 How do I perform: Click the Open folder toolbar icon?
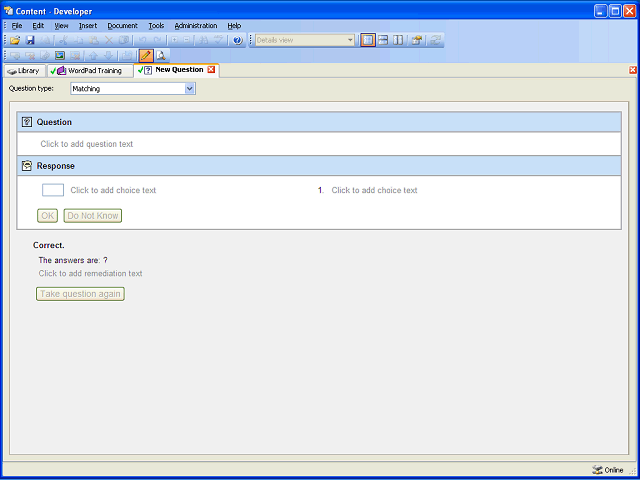click(15, 40)
